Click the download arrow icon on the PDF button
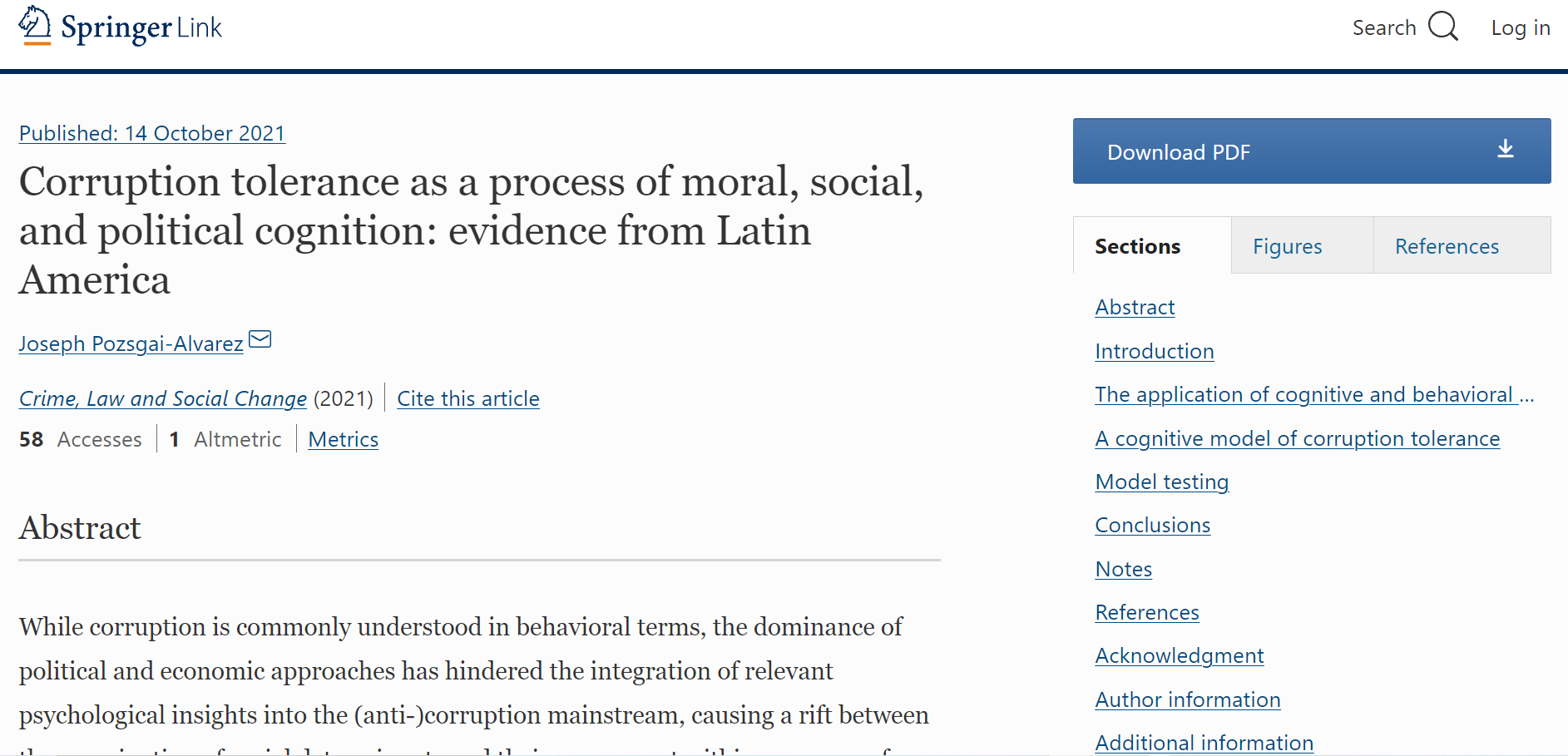 tap(1504, 151)
